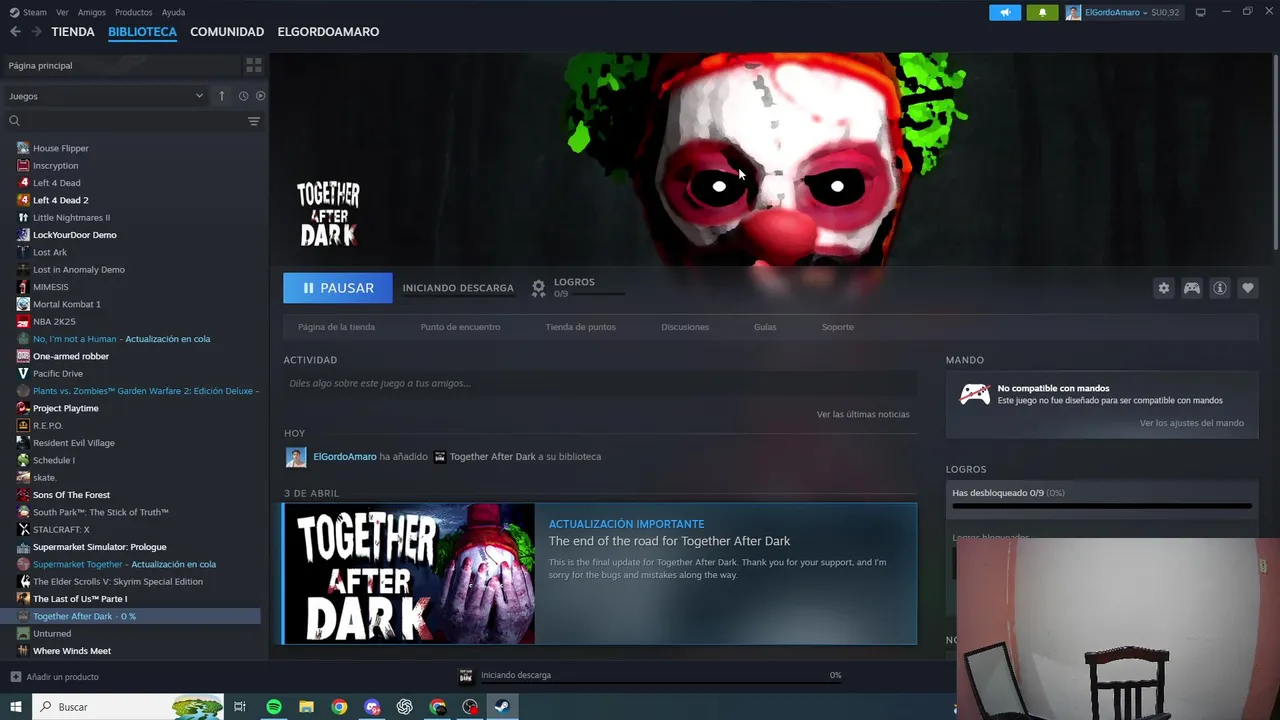Open the collections grid view icon
This screenshot has height=720, width=1280.
[x=254, y=65]
